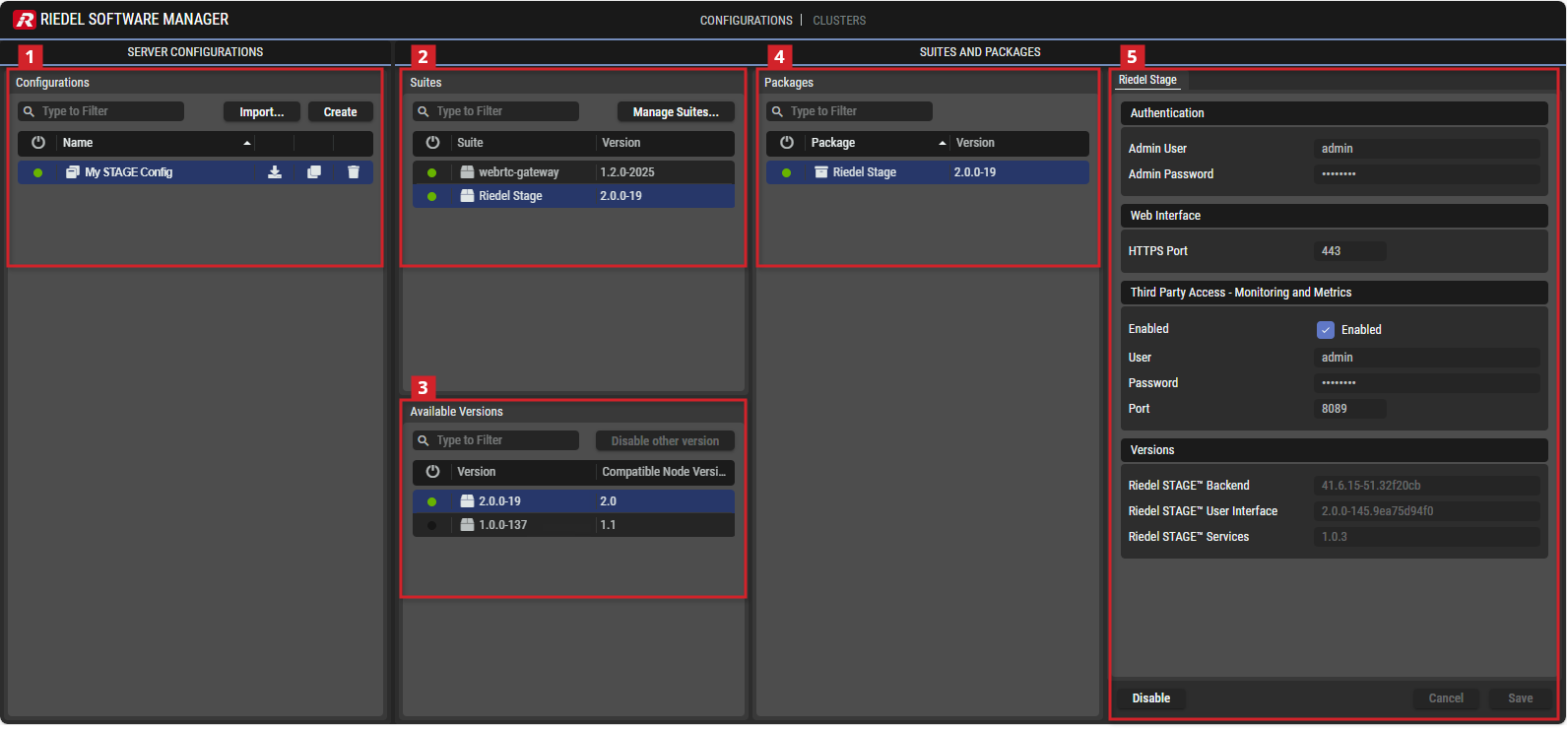Click Packages Type to Filter field
The image size is (1568, 729).
click(849, 111)
